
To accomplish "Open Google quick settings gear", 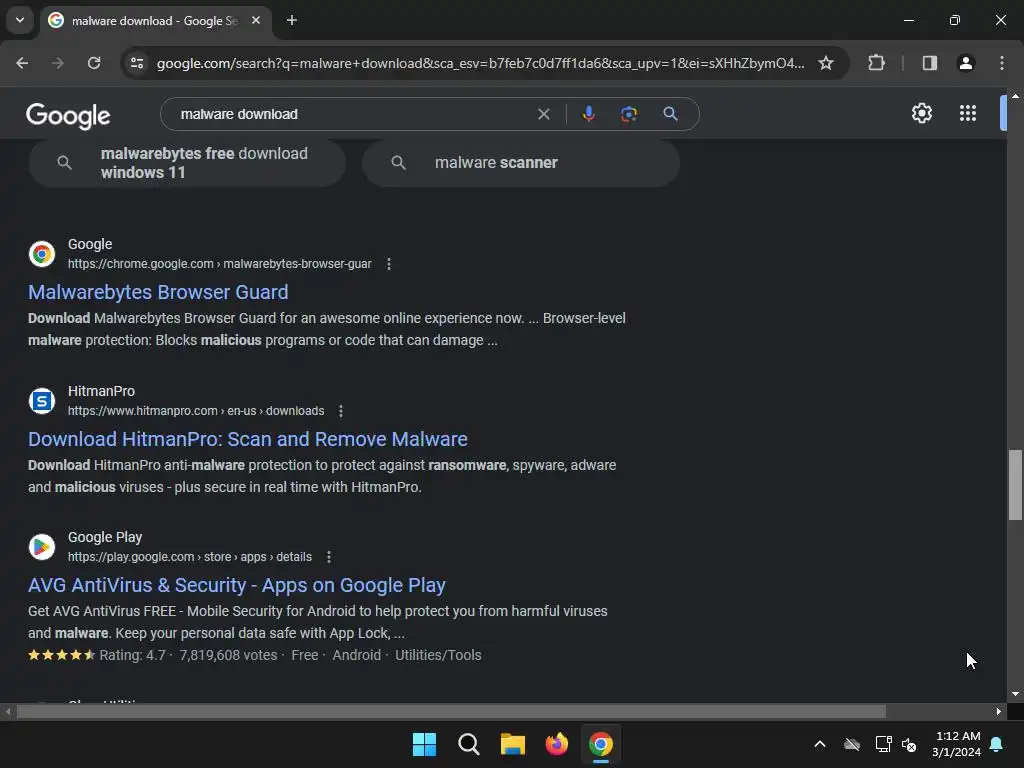I will [921, 113].
